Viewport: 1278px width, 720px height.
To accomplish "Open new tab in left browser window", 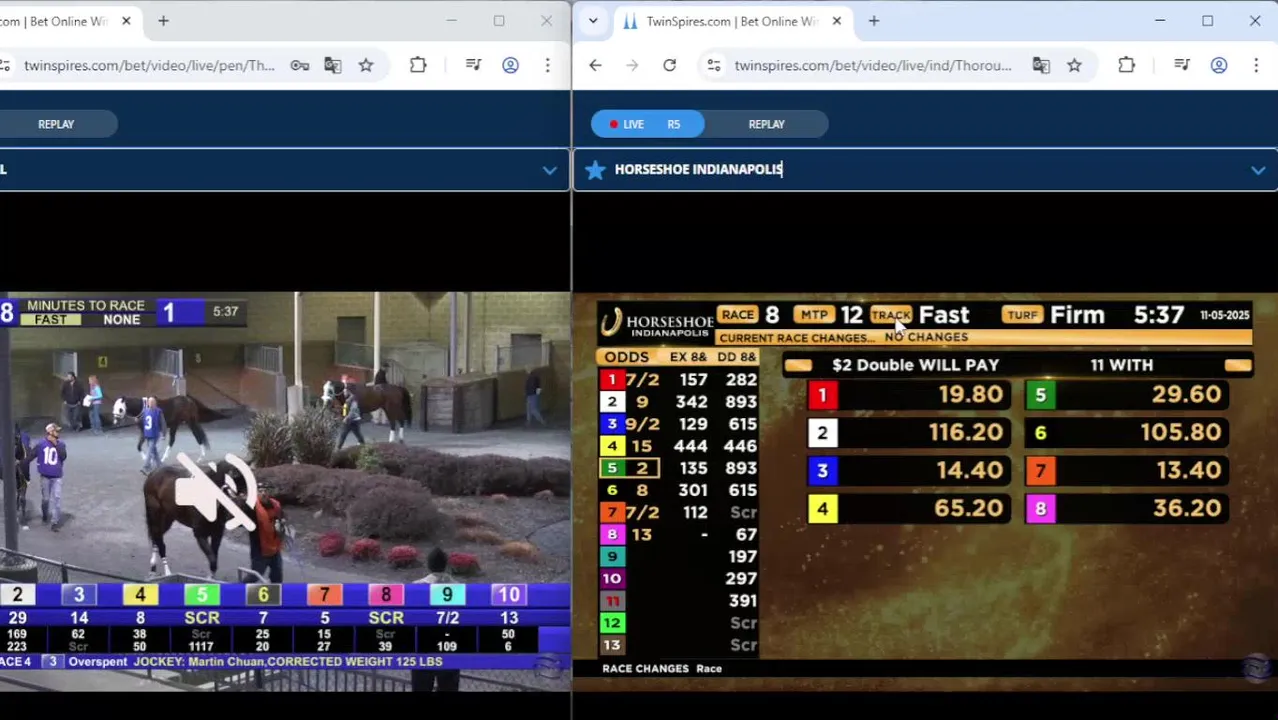I will pos(163,21).
